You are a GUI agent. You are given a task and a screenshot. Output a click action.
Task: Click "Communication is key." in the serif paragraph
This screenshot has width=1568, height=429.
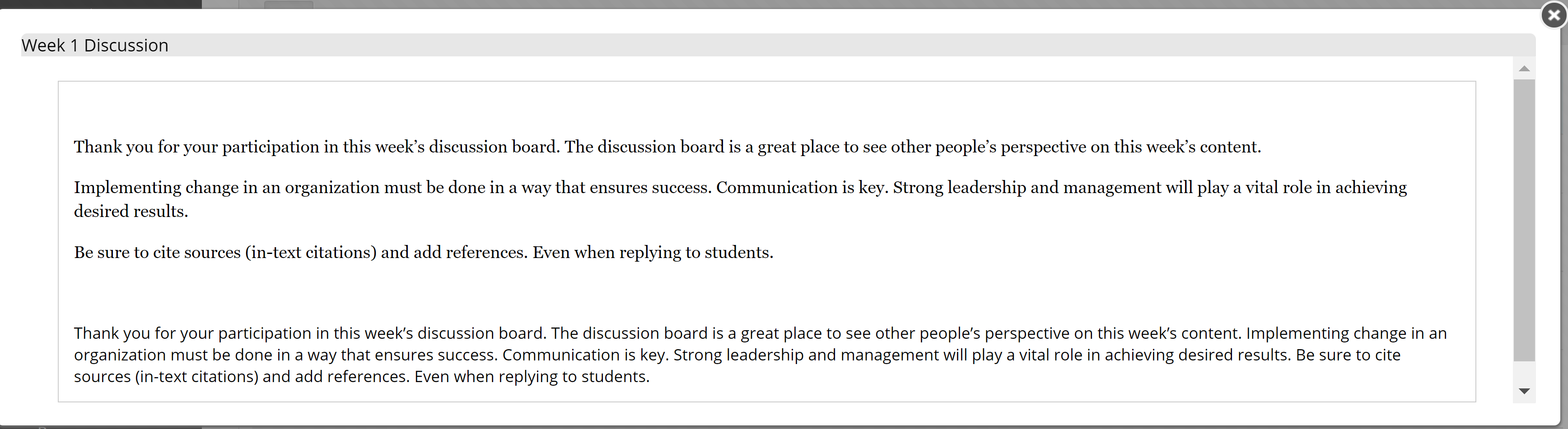pyautogui.click(x=802, y=188)
